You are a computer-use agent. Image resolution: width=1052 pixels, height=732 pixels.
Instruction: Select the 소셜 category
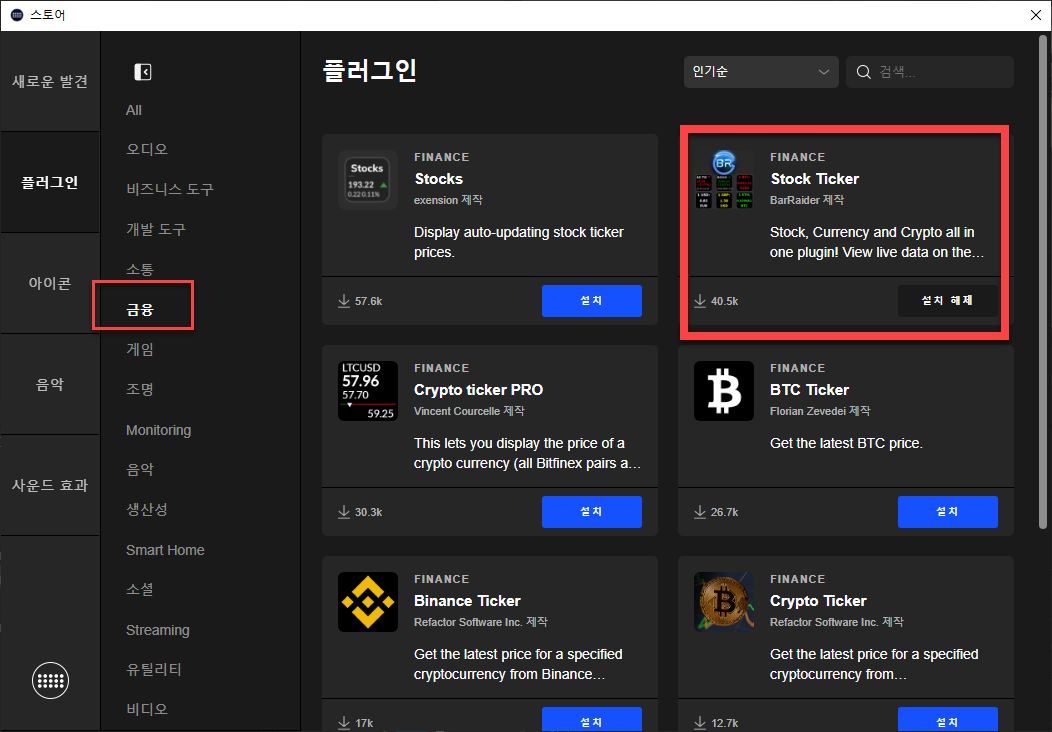(x=140, y=590)
